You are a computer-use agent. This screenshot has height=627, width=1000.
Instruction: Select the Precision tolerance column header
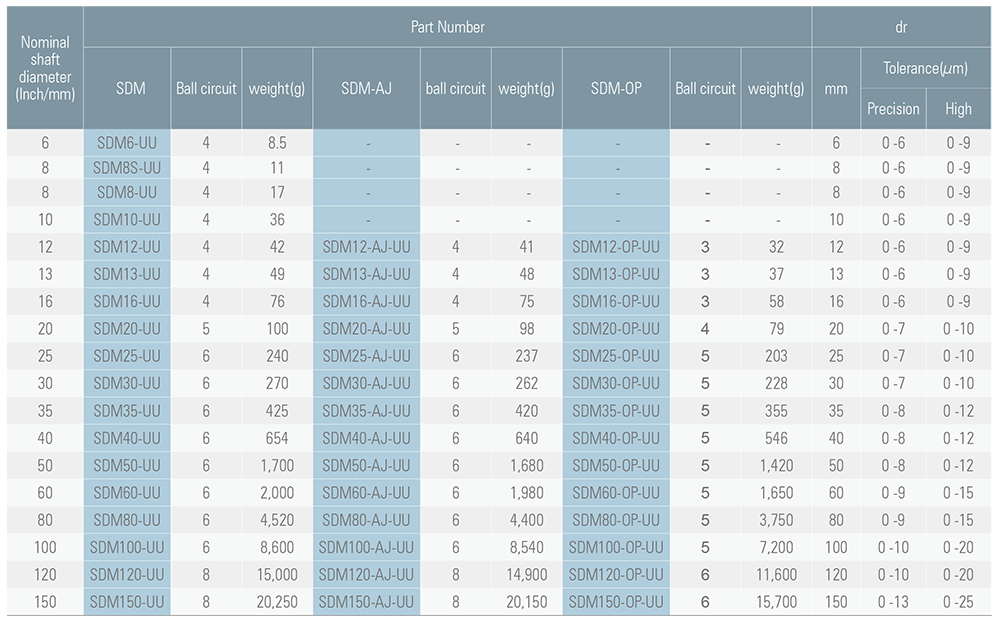(x=893, y=109)
